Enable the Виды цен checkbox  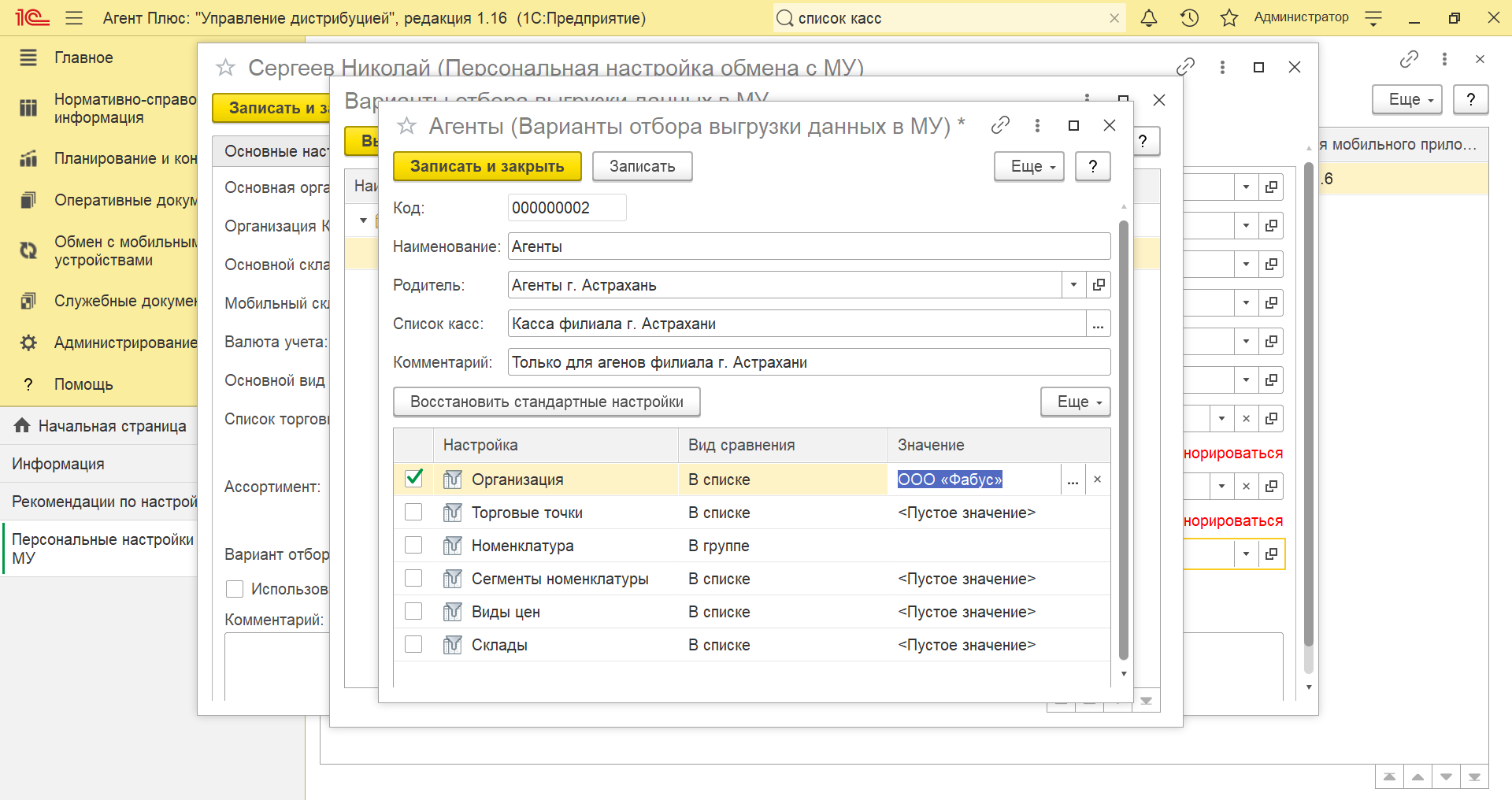[413, 611]
